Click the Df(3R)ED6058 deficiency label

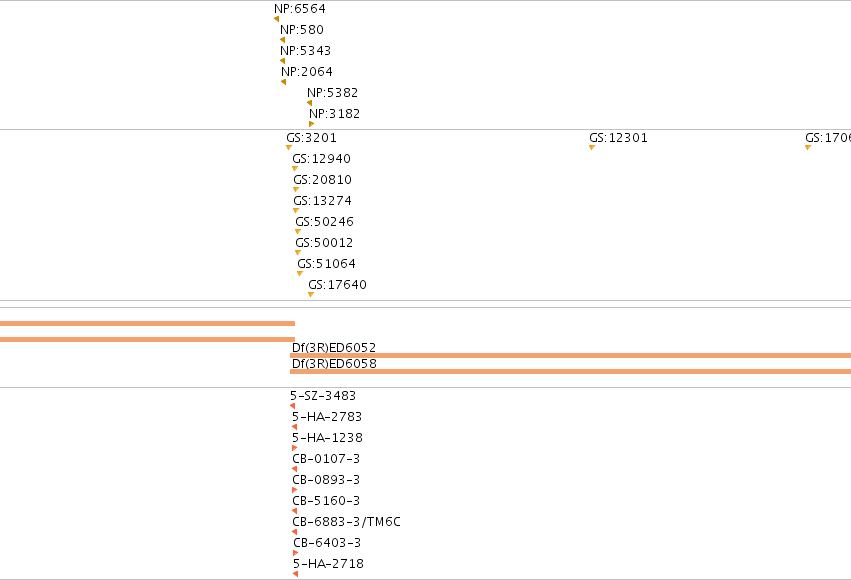(x=334, y=364)
